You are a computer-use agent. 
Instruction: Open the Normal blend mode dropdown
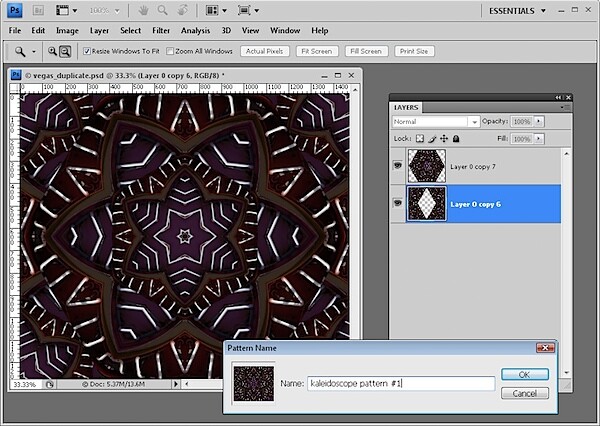436,122
